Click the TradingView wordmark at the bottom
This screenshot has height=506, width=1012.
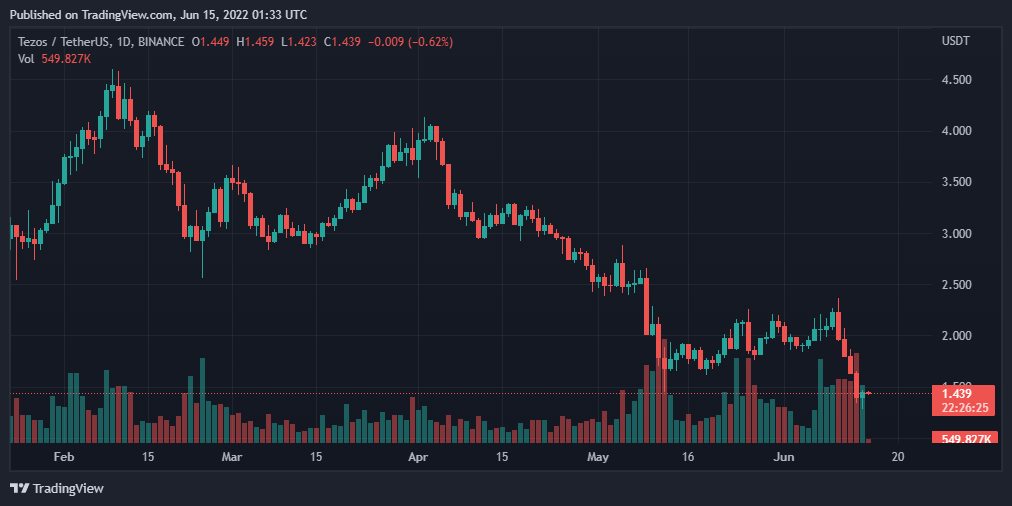(x=68, y=489)
